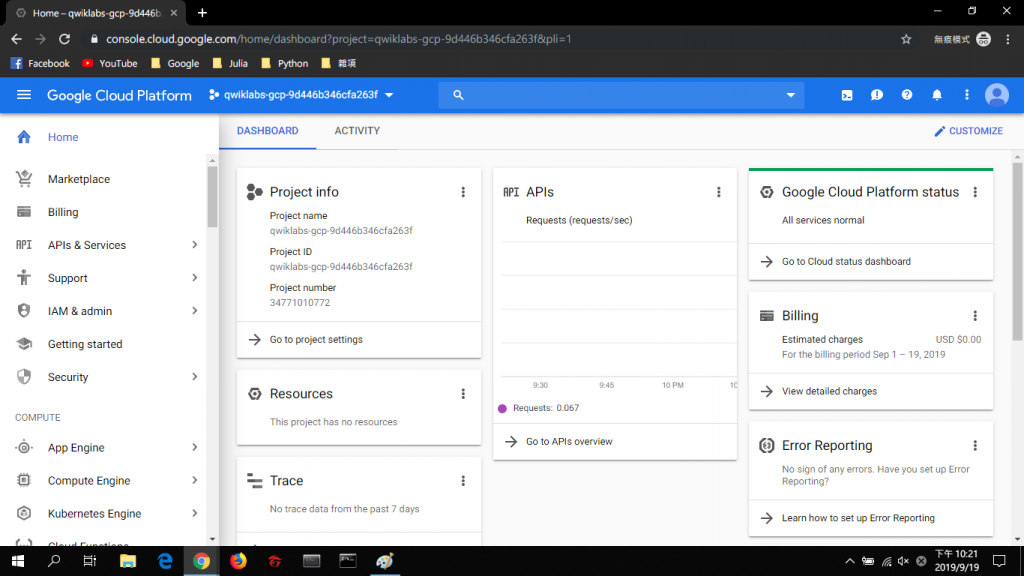Screen dimensions: 1024x576
Task: Switch to the ACTIVITY tab
Action: (x=357, y=131)
